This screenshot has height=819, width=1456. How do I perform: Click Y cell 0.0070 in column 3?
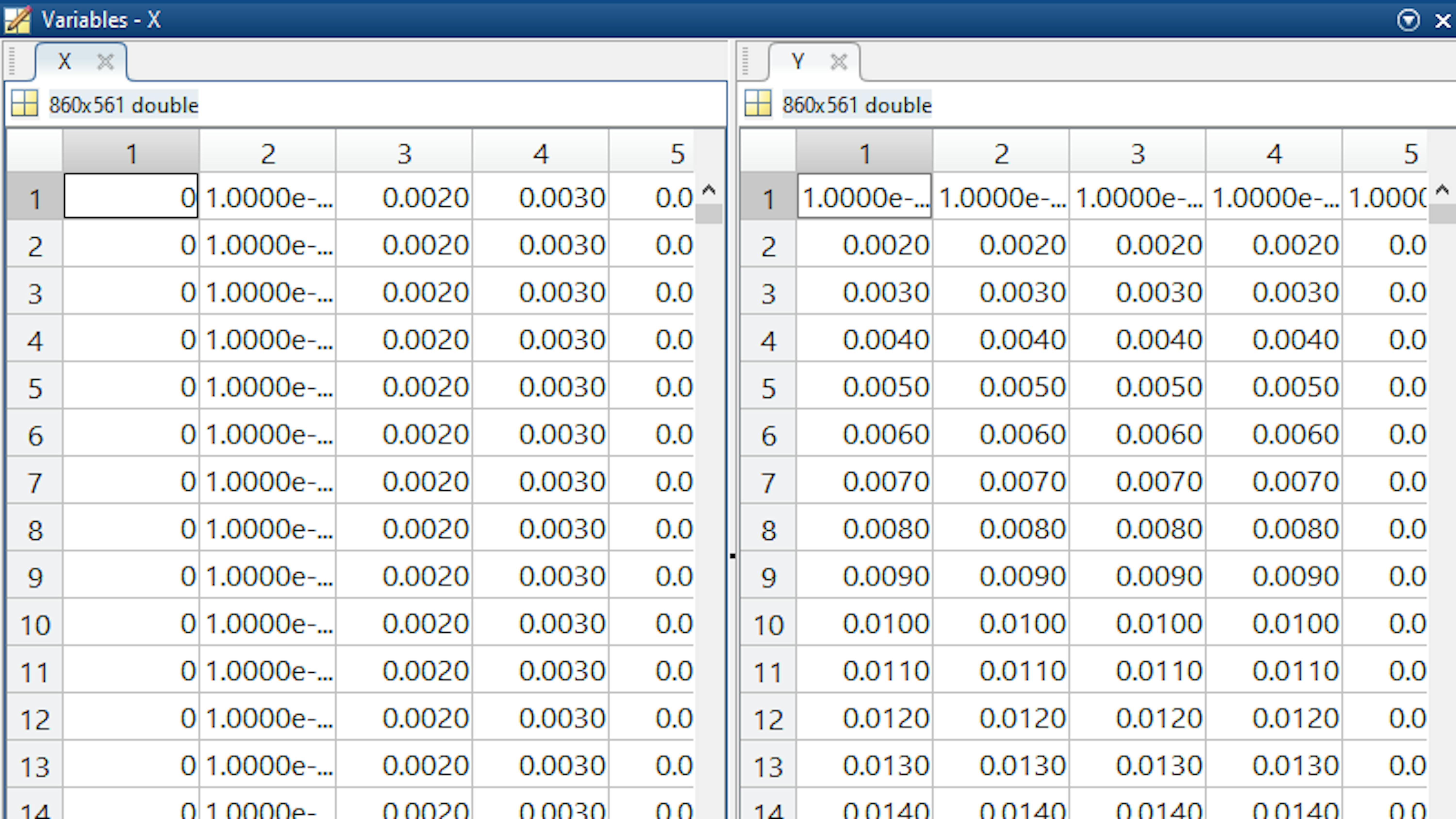[x=1138, y=480]
